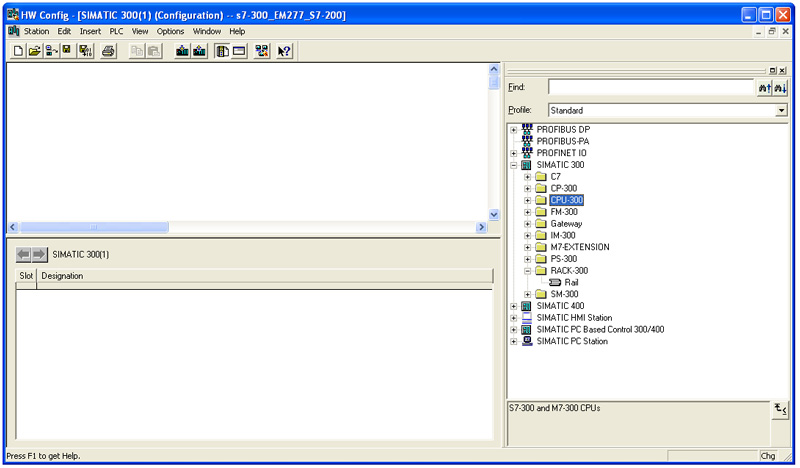This screenshot has height=468, width=800.
Task: Click the back arrow above the slot table
Action: (23, 254)
